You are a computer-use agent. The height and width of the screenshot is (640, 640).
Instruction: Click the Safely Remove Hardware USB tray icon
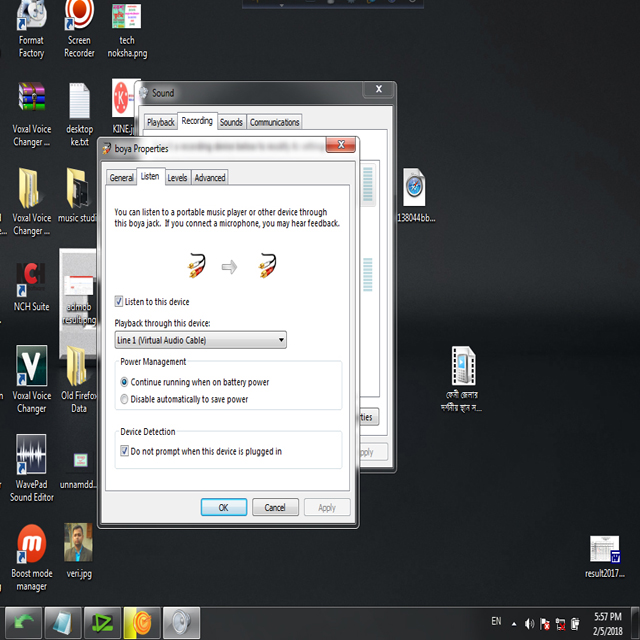[x=575, y=624]
